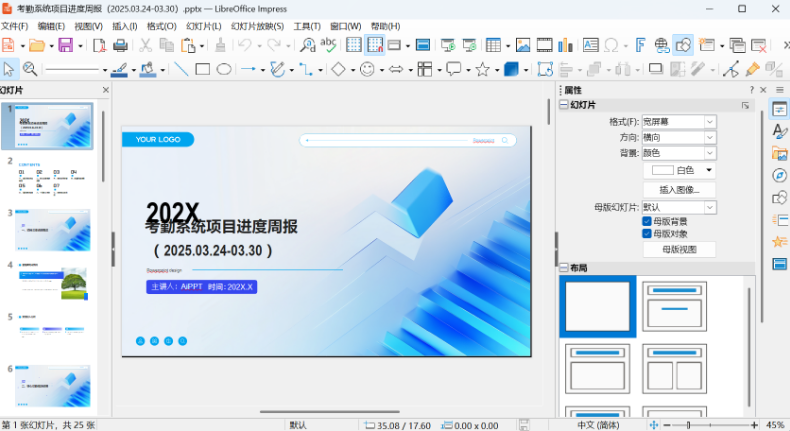This screenshot has width=790, height=431.
Task: Click the Copy icon
Action: 167,45
